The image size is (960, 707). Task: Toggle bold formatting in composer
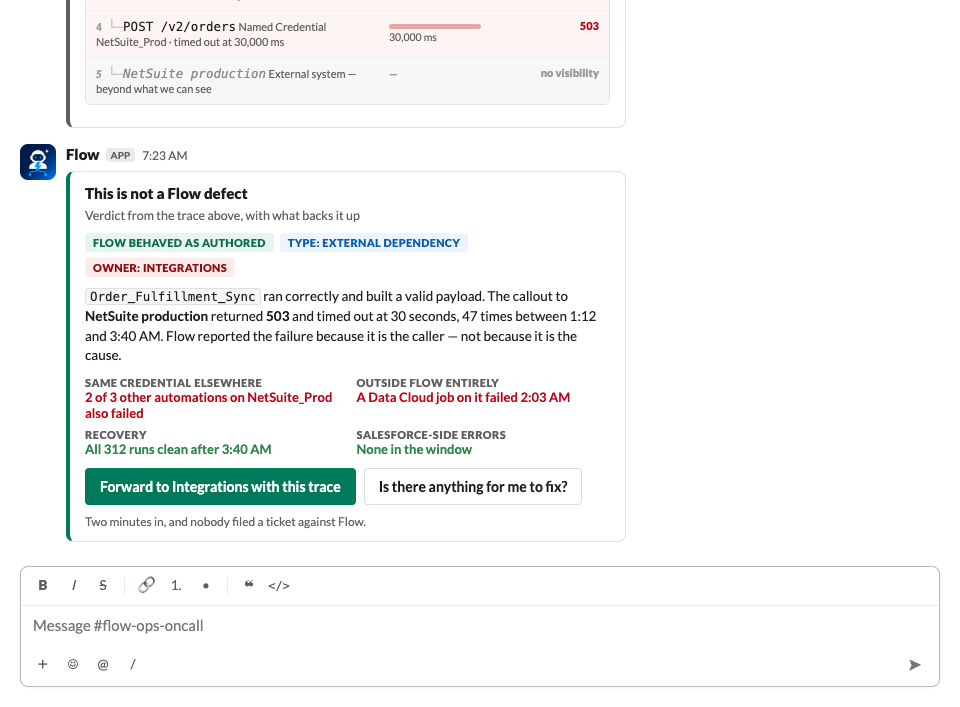(43, 585)
